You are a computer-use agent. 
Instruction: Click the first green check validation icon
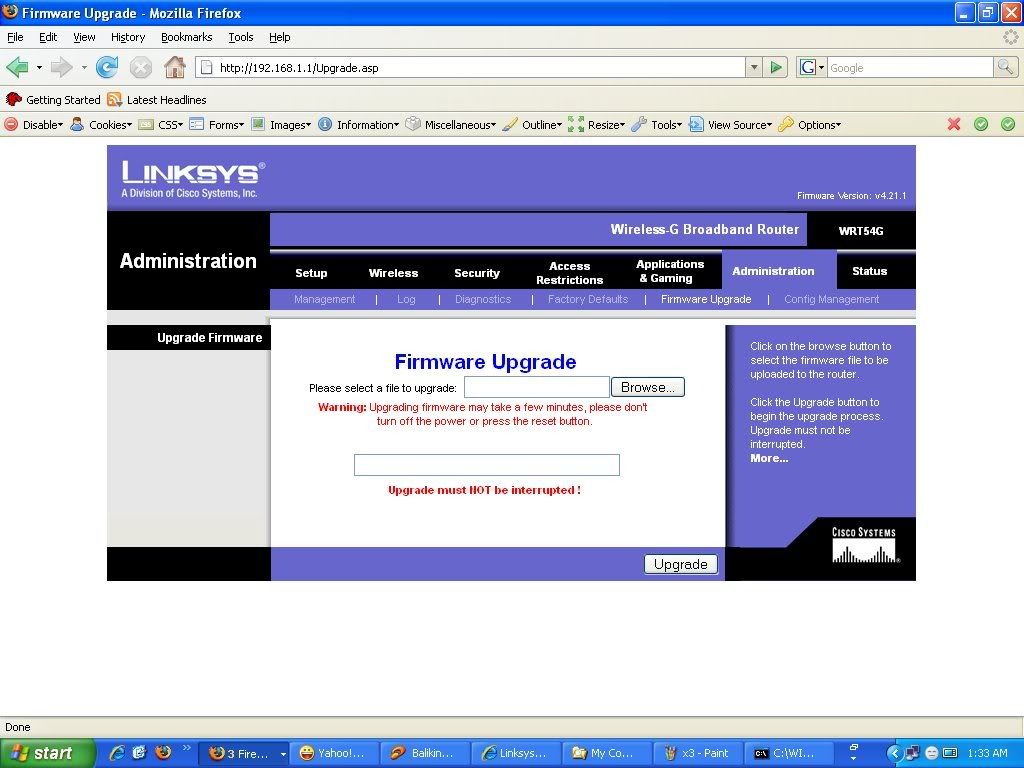(x=981, y=124)
